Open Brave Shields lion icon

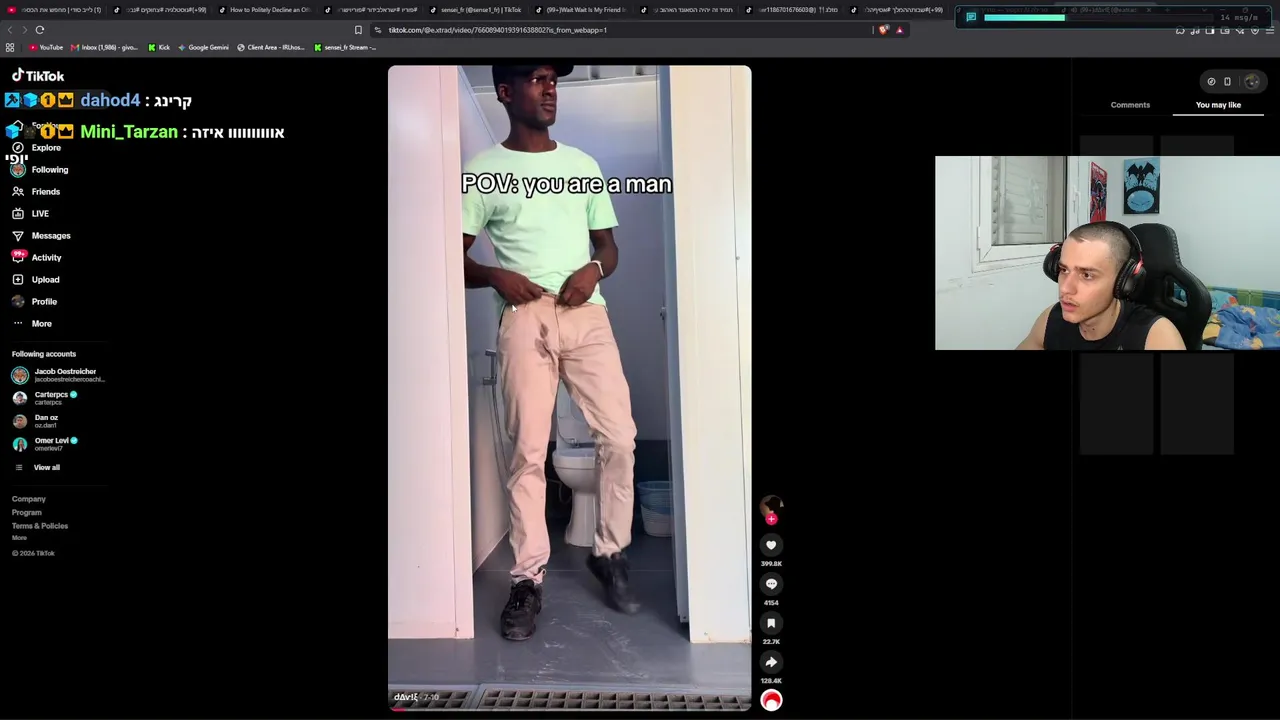(x=883, y=30)
